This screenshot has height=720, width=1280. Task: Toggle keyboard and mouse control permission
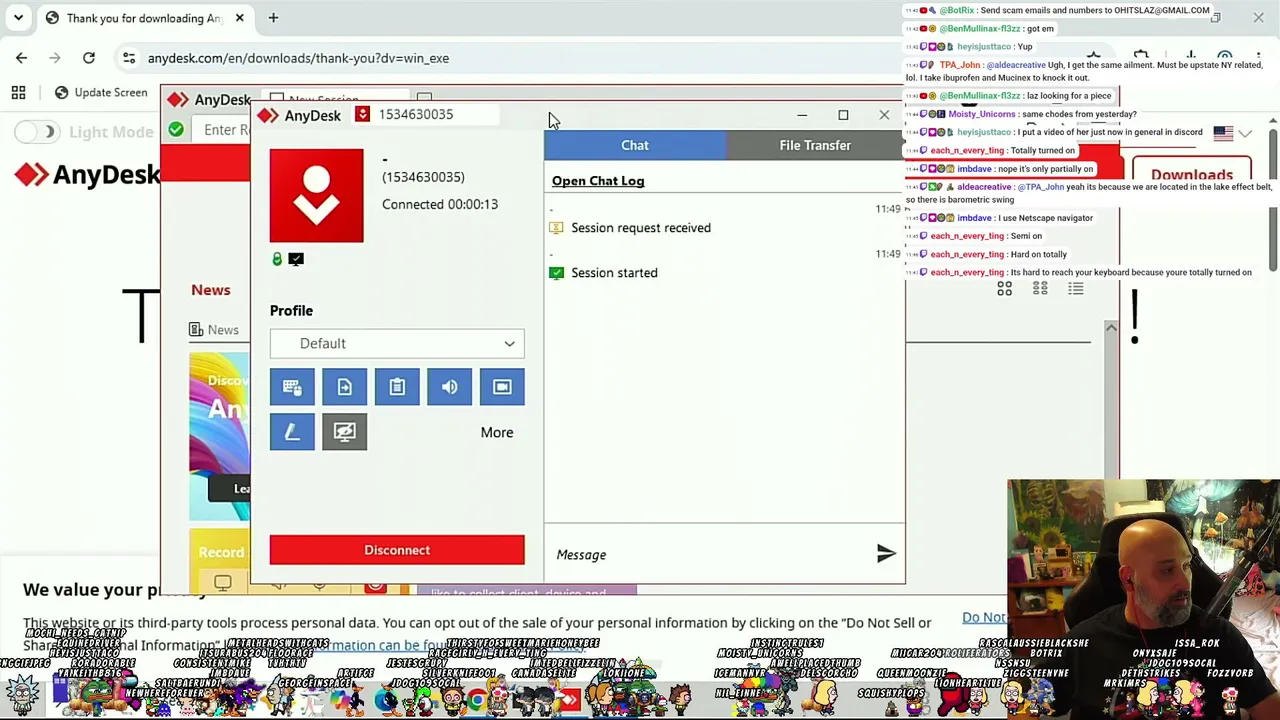click(x=292, y=387)
